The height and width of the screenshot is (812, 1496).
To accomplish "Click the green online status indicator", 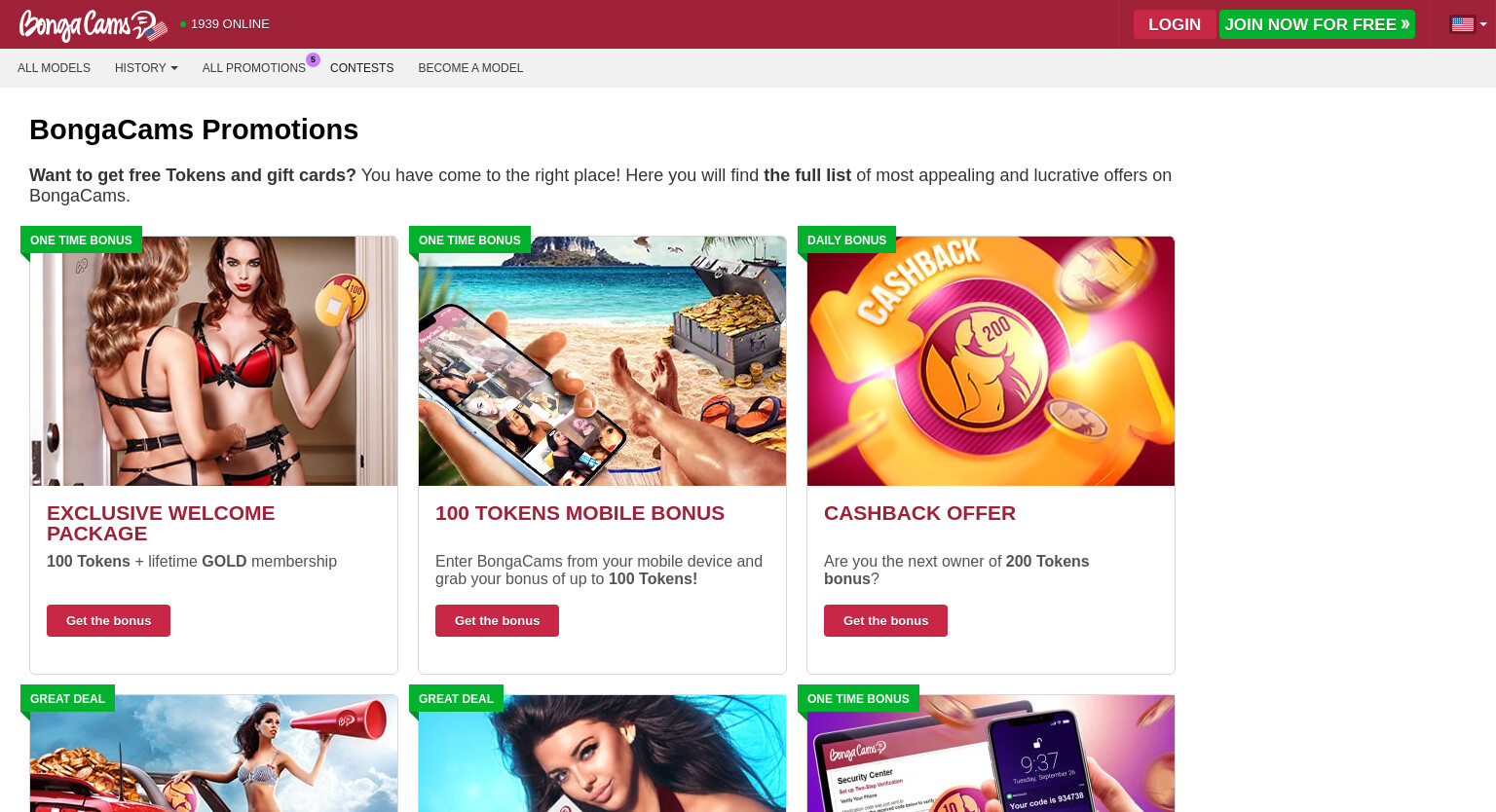I will click(x=183, y=24).
